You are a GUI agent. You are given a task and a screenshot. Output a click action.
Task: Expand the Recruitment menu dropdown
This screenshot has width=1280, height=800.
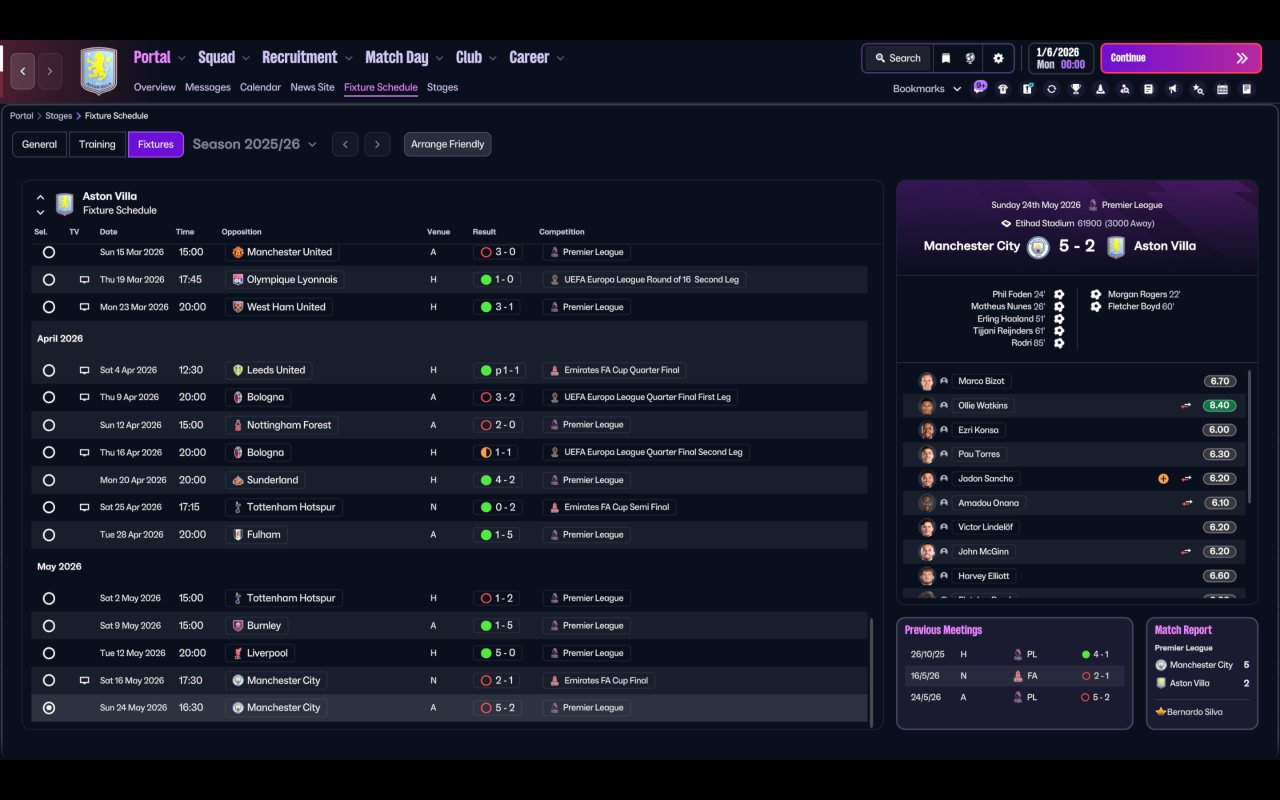pos(349,58)
